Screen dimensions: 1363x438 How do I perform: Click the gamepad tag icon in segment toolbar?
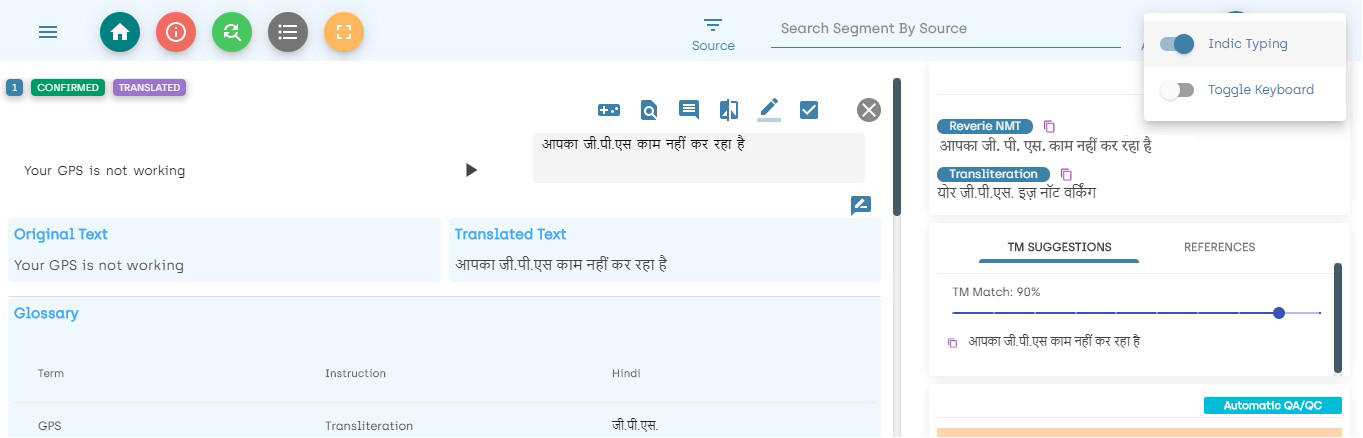tap(609, 110)
